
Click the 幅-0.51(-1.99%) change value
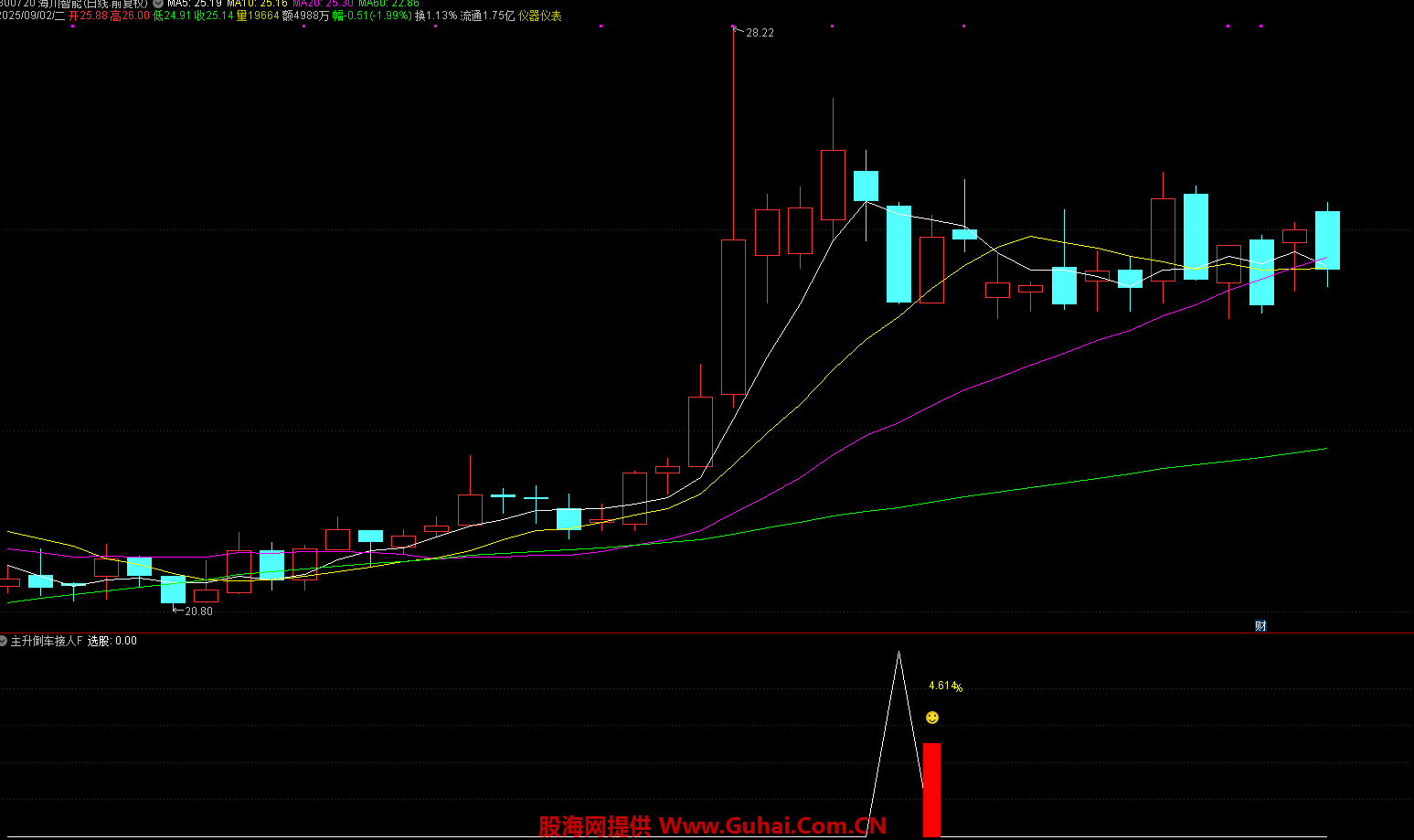tap(372, 16)
